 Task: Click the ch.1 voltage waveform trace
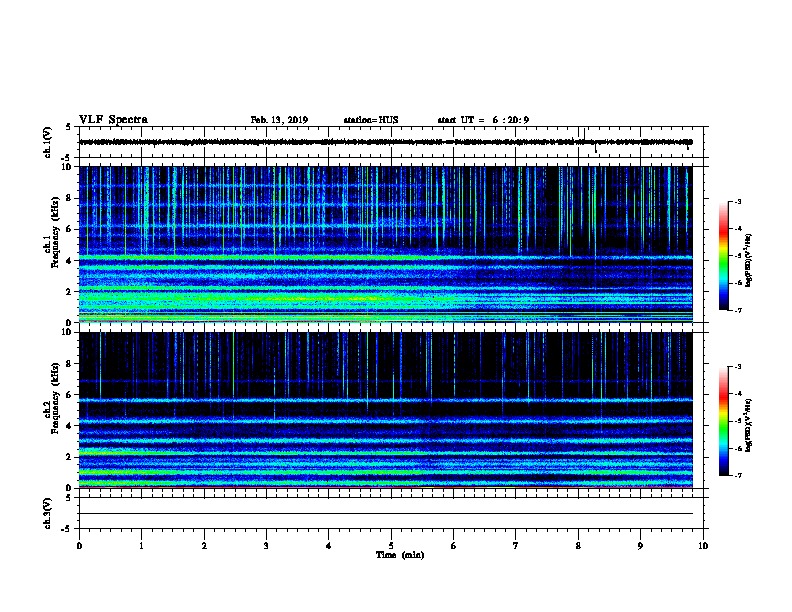[x=385, y=142]
